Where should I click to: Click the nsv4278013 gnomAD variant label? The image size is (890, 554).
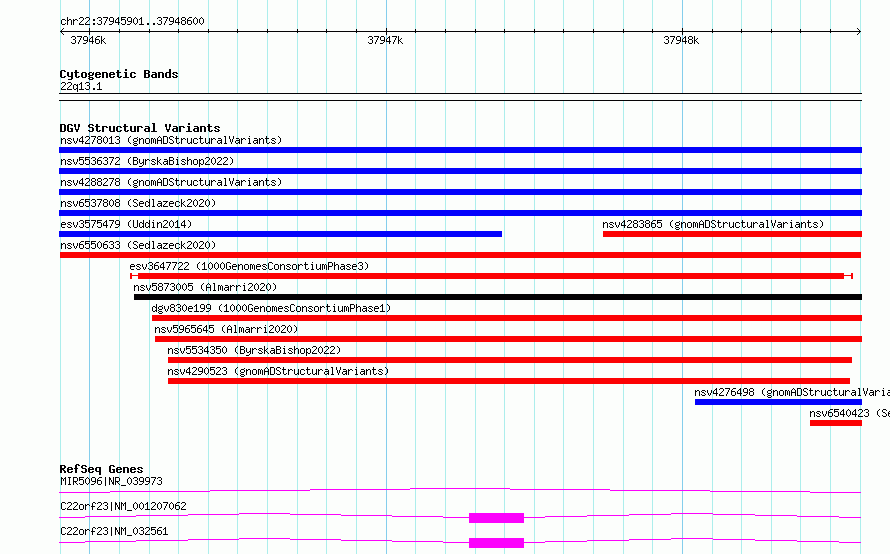[x=171, y=140]
